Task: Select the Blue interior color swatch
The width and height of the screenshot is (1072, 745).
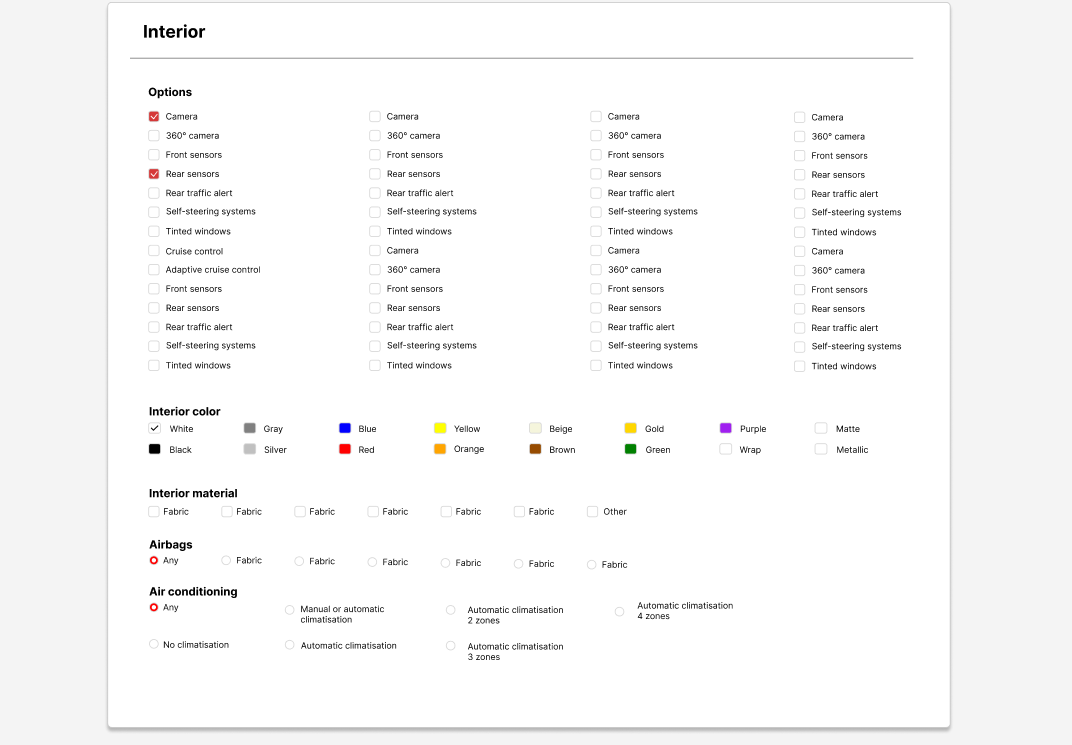Action: pyautogui.click(x=345, y=428)
